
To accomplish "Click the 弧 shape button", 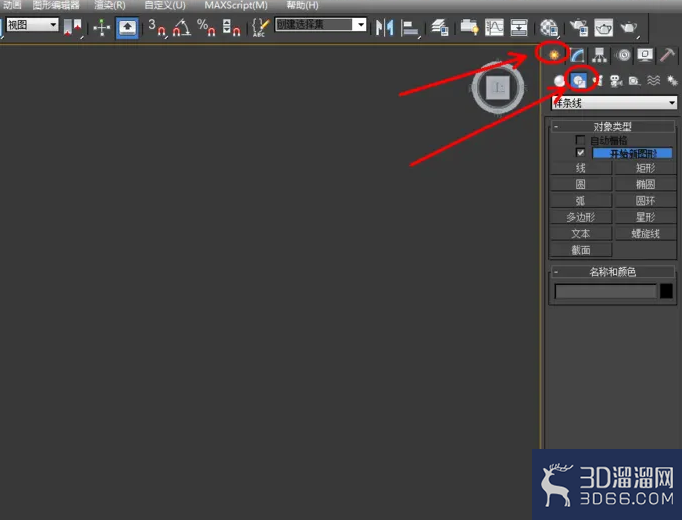I will click(x=581, y=201).
